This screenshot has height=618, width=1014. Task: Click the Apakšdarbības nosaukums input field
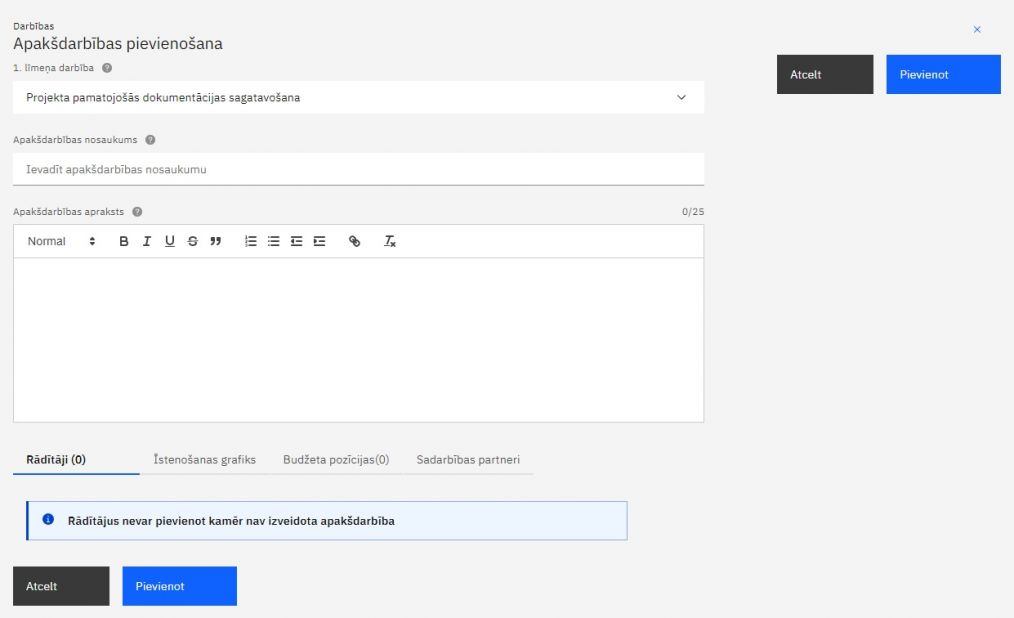(358, 170)
